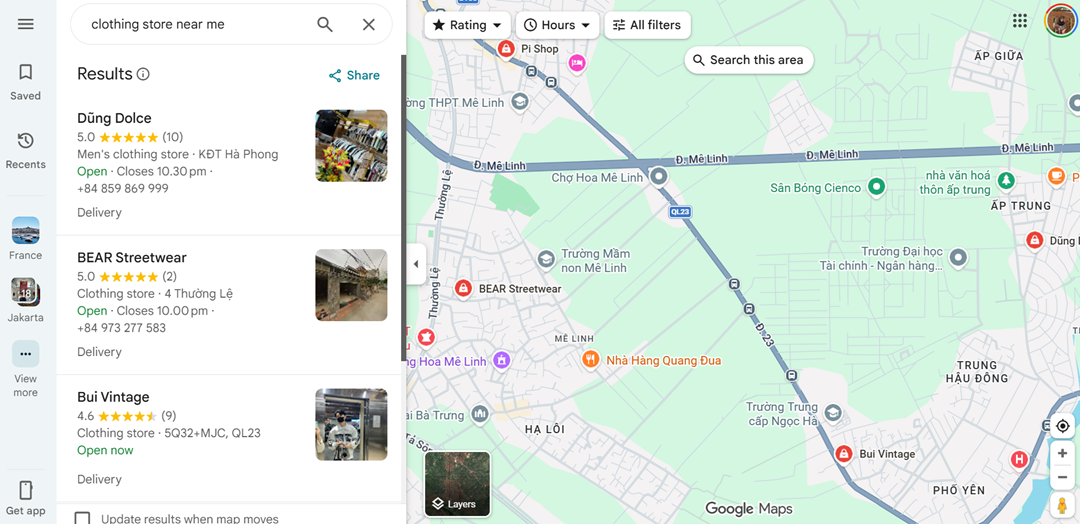Click the orange cafe marker near ẤP TRUNG
1080x524 pixels.
(x=1056, y=176)
